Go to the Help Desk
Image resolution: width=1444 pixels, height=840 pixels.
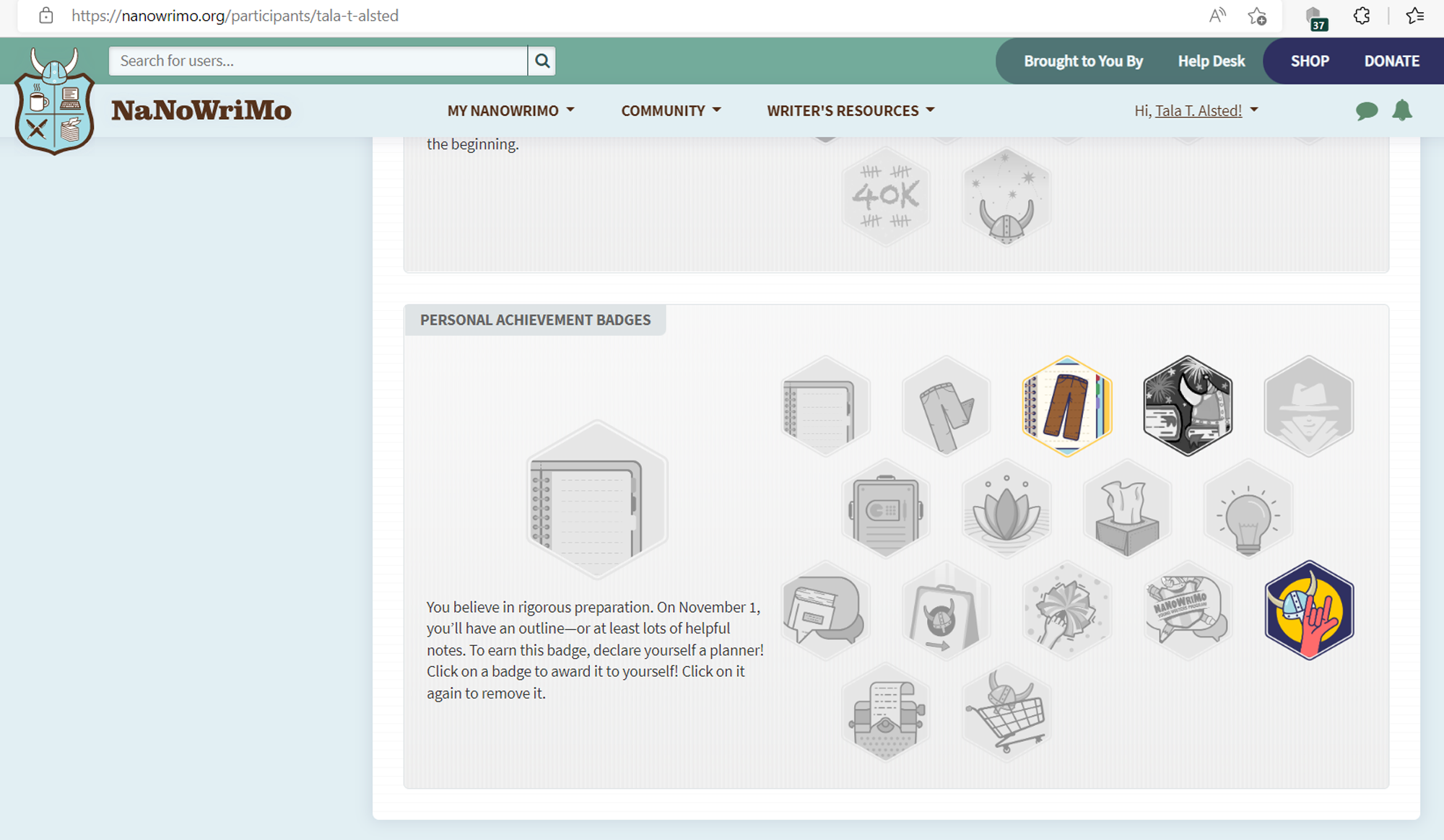[x=1211, y=61]
